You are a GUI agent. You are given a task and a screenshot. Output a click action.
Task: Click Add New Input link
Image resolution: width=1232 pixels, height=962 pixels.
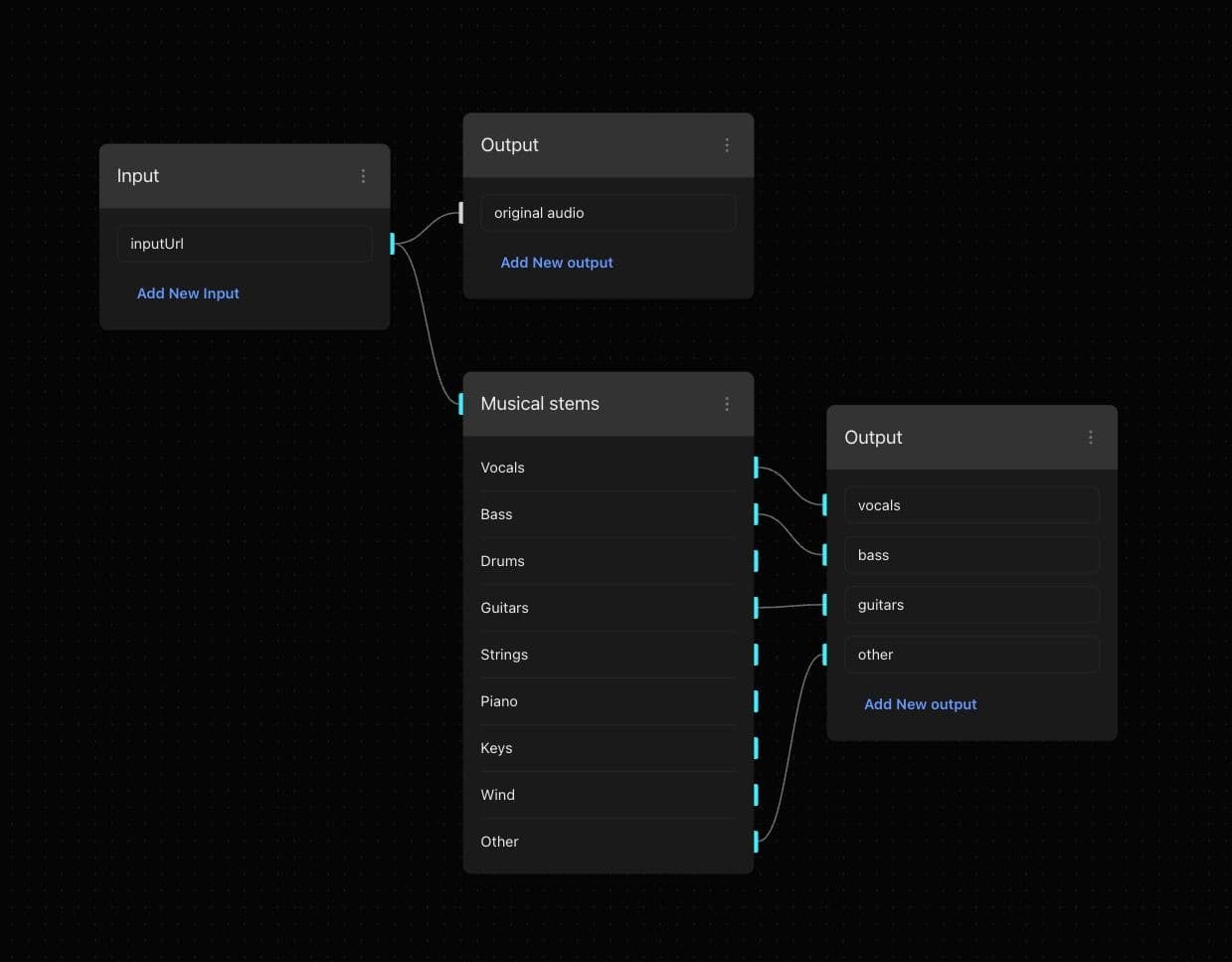tap(188, 293)
